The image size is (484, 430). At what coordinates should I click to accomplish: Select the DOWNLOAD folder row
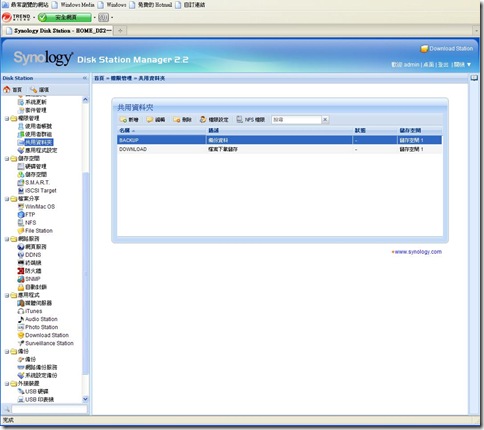pos(280,149)
